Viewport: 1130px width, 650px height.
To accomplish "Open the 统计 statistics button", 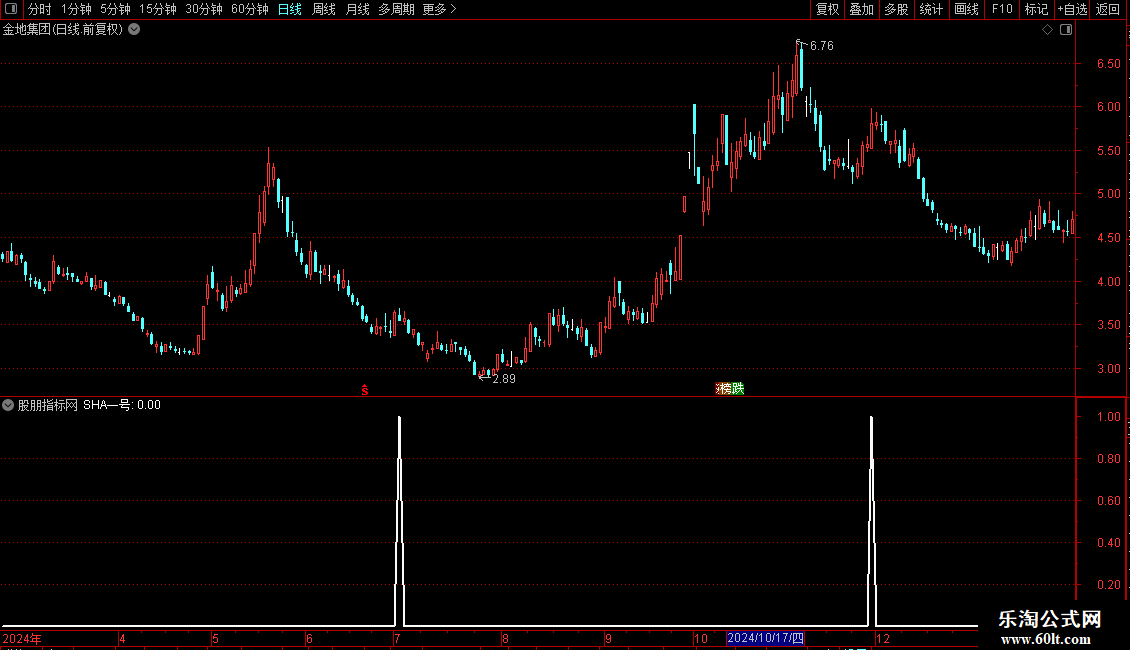I will click(x=930, y=9).
